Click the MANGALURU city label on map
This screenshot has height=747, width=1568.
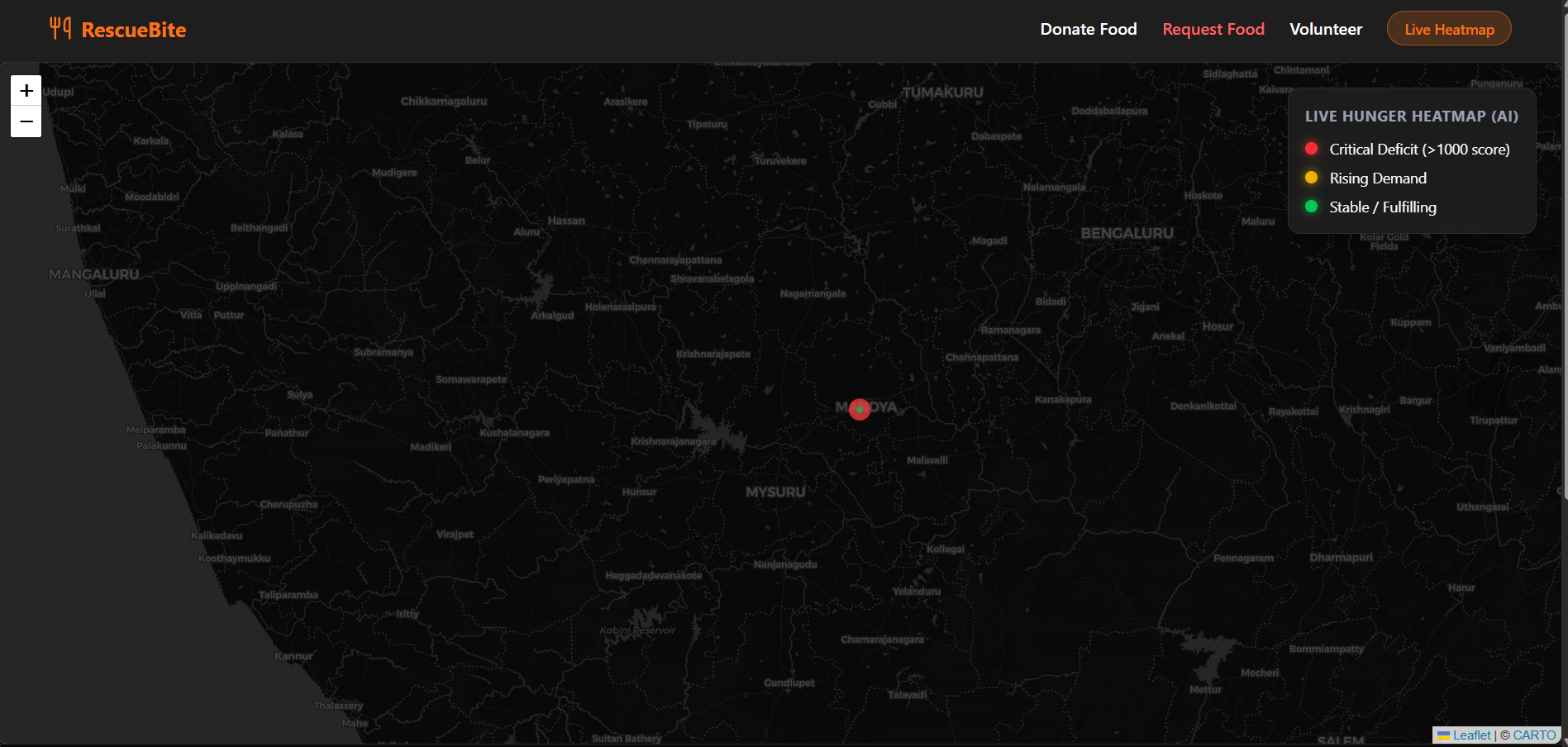(x=94, y=274)
